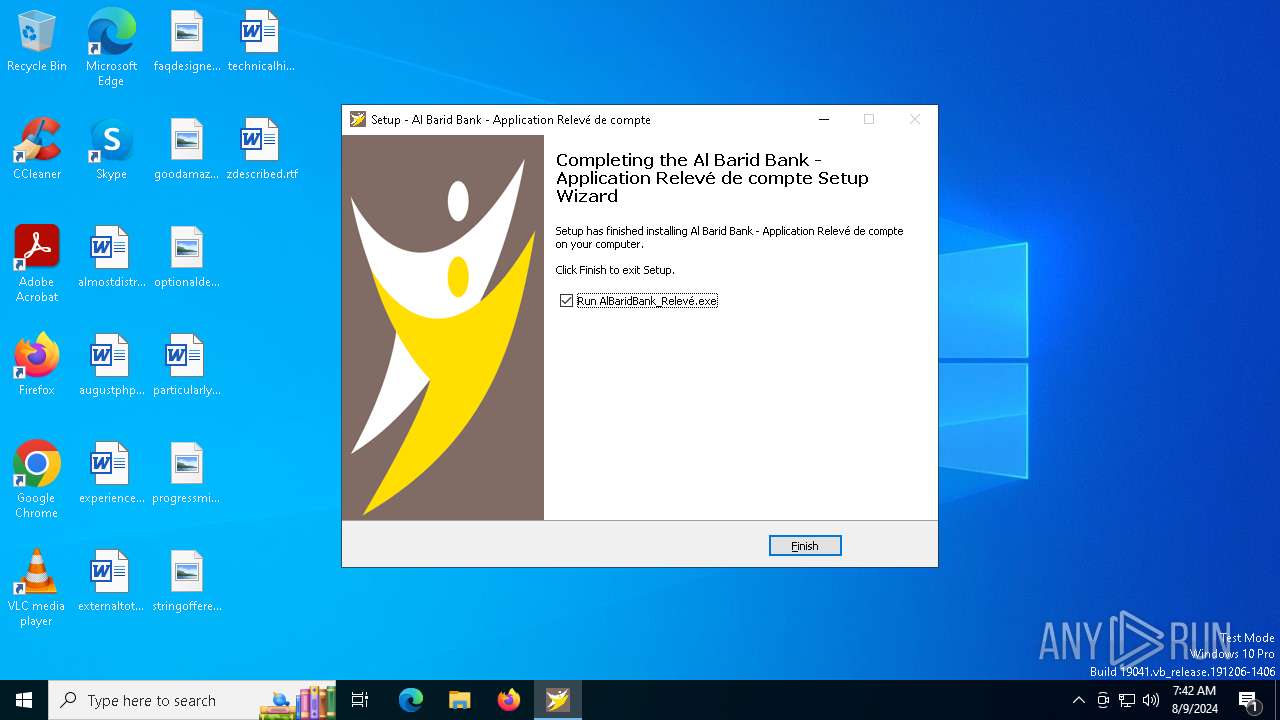1280x720 pixels.
Task: Click the Al Barid Bank setup taskbar button
Action: pos(558,700)
